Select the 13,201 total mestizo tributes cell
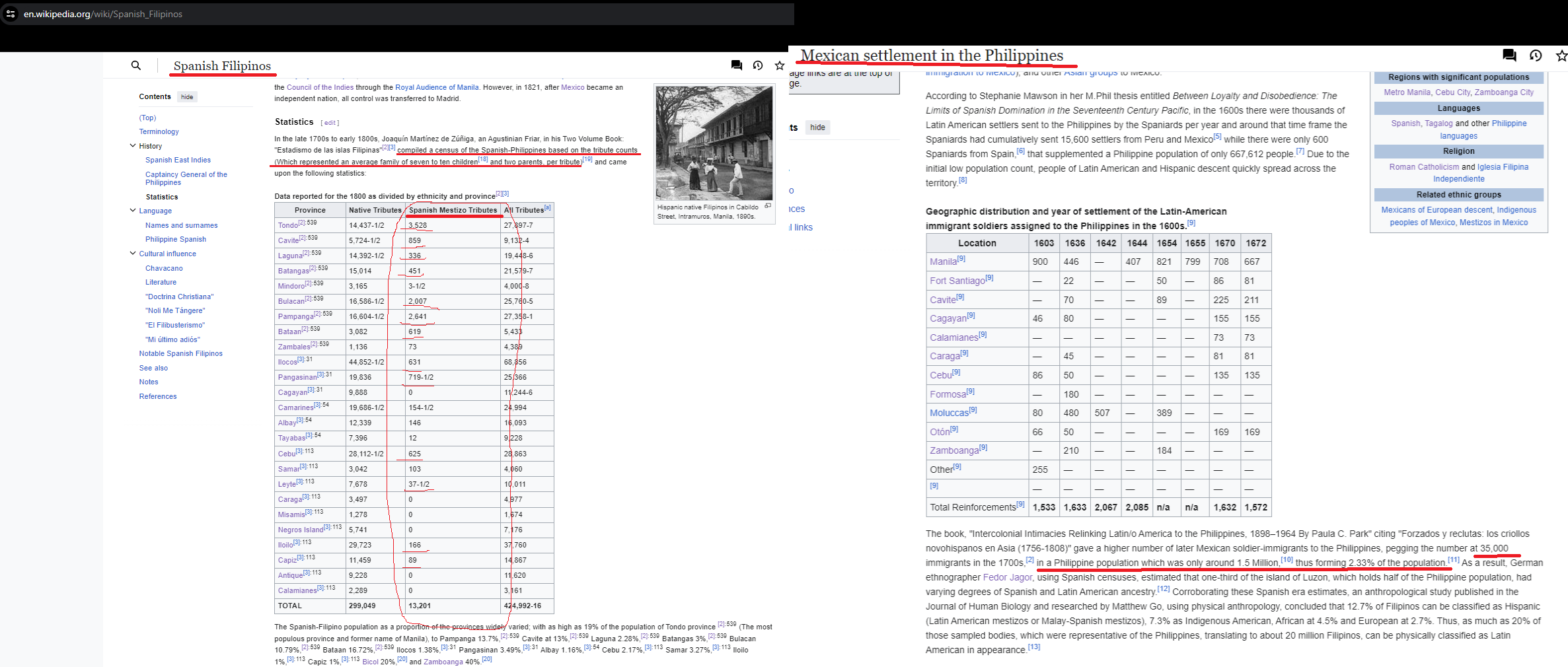Viewport: 1568px width, 667px height. coord(453,606)
